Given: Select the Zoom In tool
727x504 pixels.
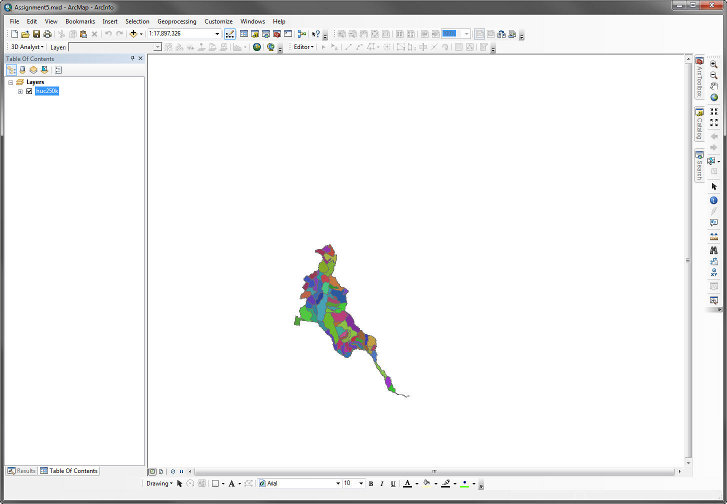Looking at the screenshot, I should pyautogui.click(x=714, y=64).
